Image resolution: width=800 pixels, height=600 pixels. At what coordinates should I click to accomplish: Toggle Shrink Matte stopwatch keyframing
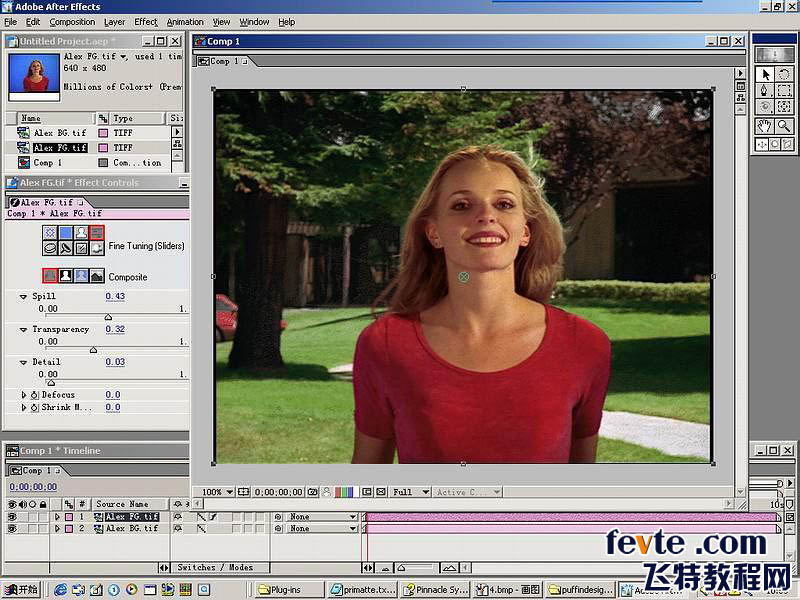(35, 407)
